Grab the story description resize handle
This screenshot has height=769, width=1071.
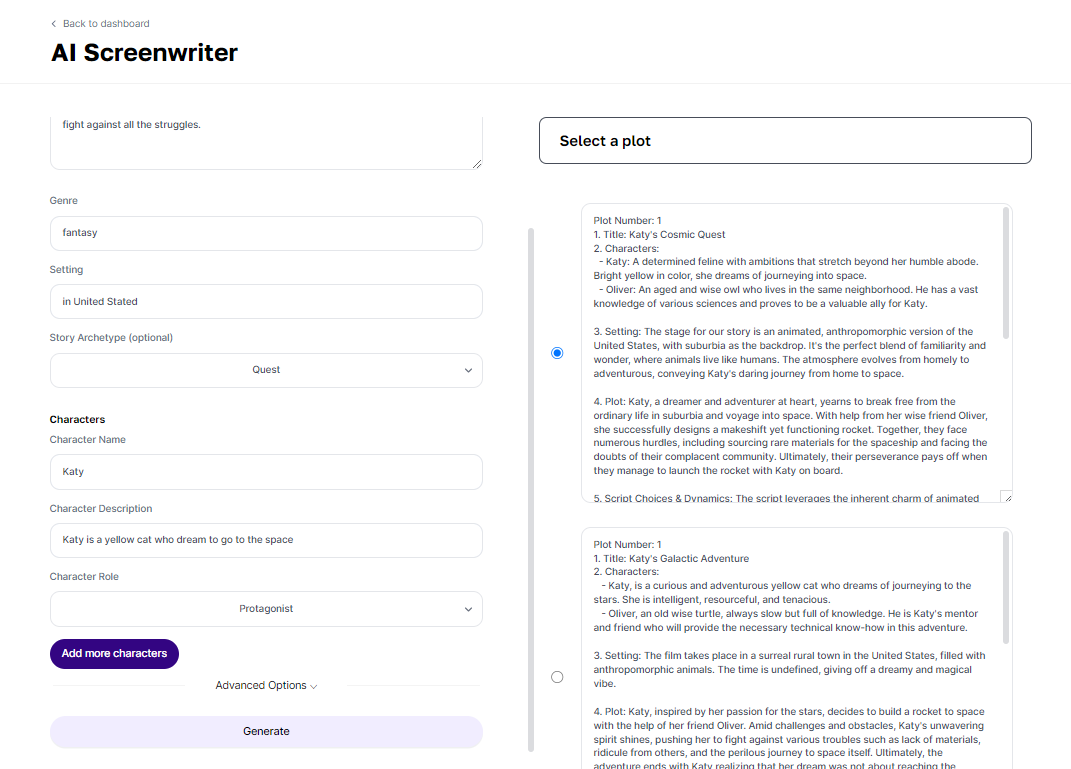pyautogui.click(x=477, y=163)
